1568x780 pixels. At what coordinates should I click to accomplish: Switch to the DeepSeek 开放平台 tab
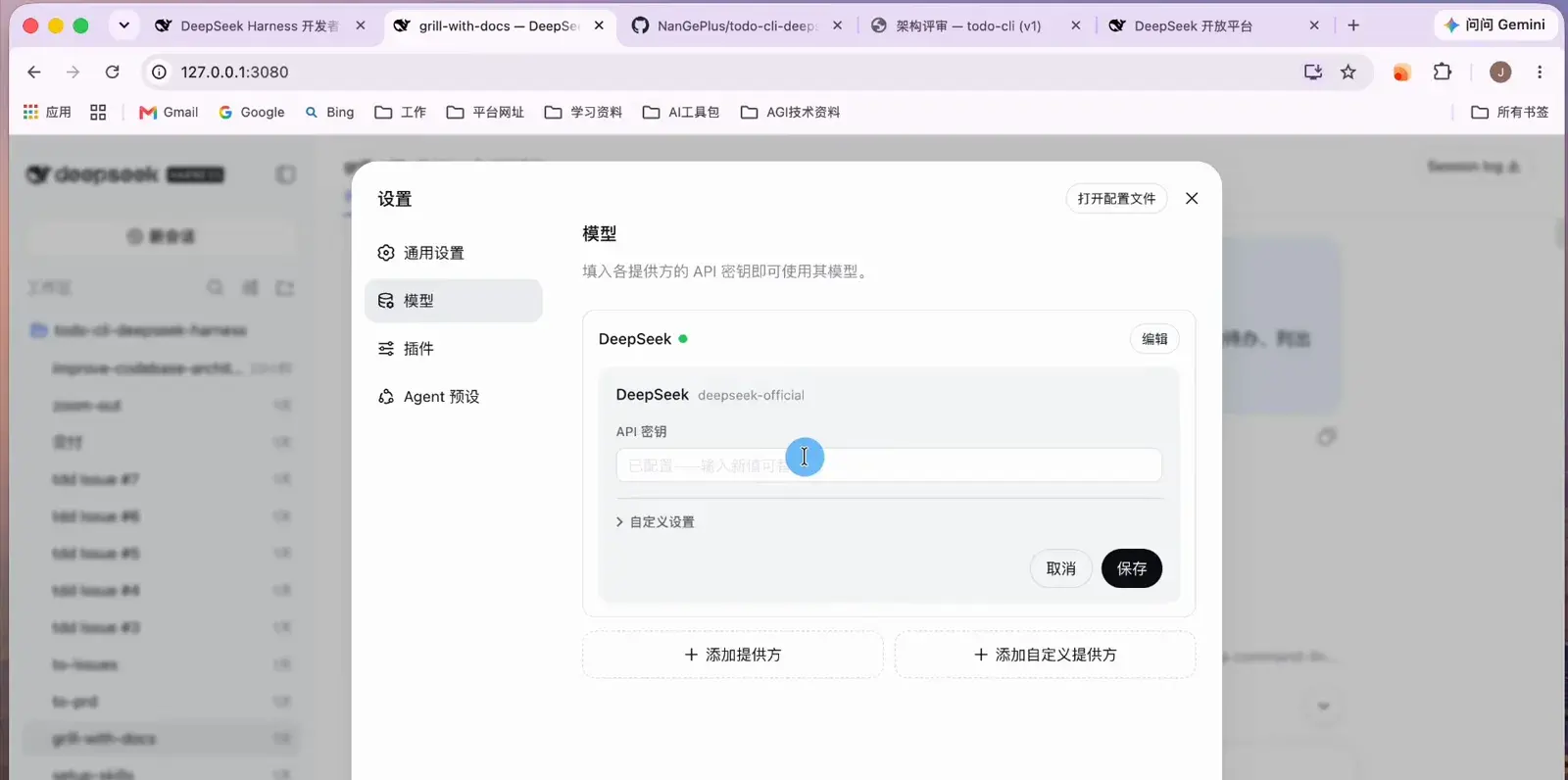point(1214,26)
